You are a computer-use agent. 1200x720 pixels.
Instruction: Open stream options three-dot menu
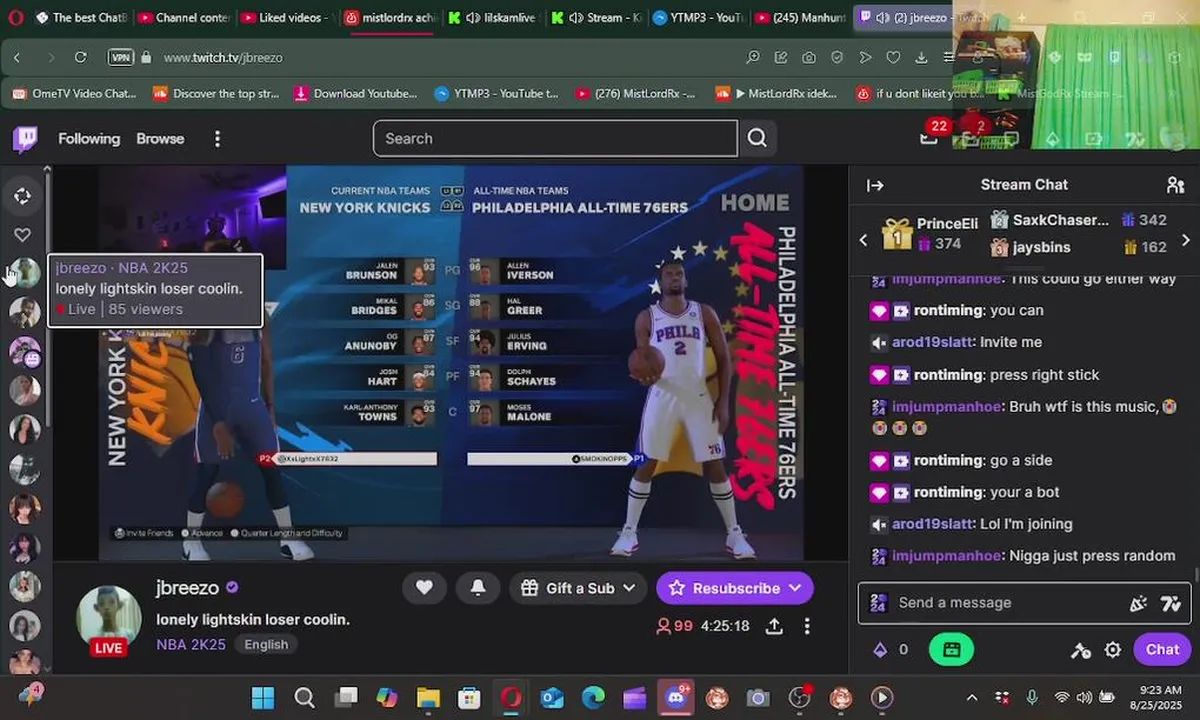807,626
